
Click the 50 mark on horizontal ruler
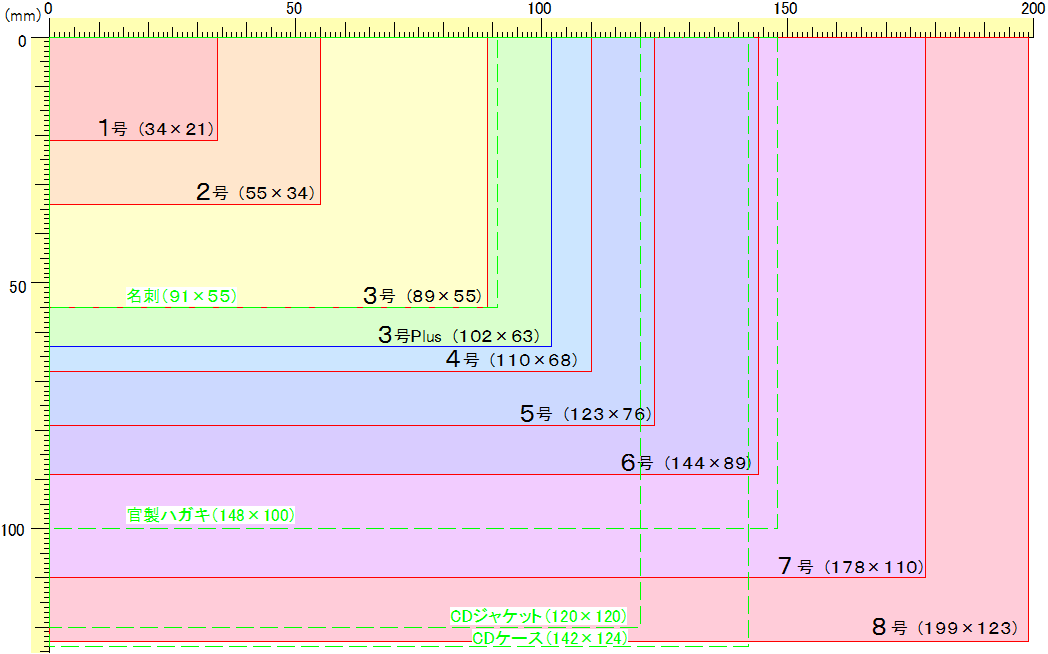click(x=294, y=9)
